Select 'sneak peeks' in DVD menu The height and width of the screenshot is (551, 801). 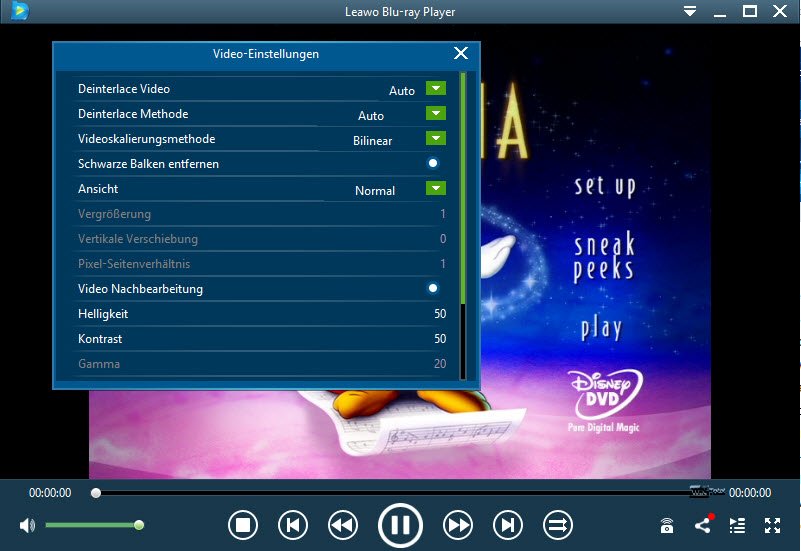point(603,257)
